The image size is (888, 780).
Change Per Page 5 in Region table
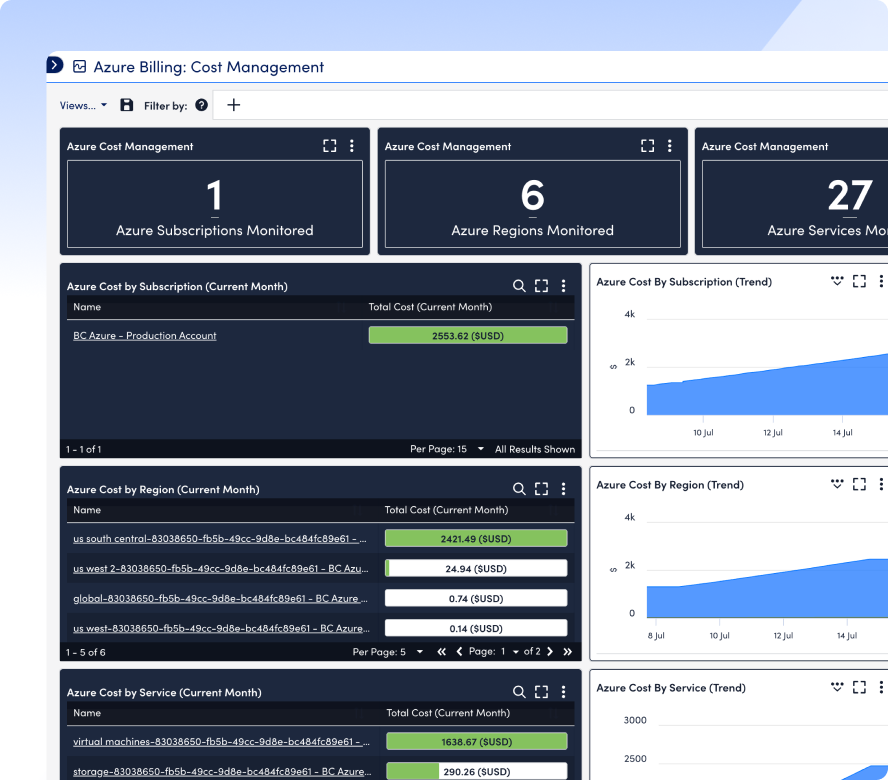click(388, 652)
